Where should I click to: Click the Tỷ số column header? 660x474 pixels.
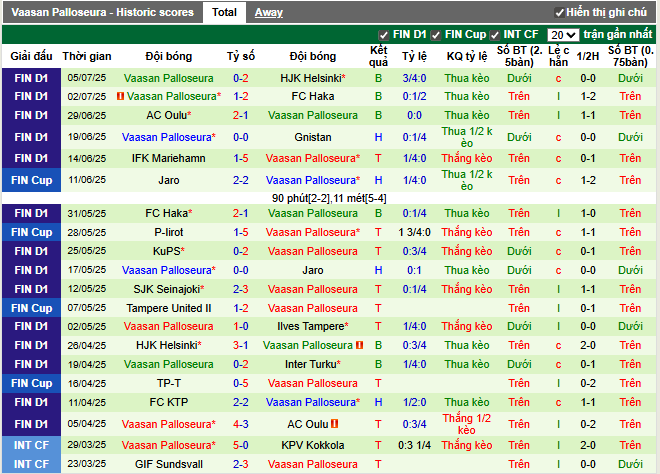click(x=241, y=56)
